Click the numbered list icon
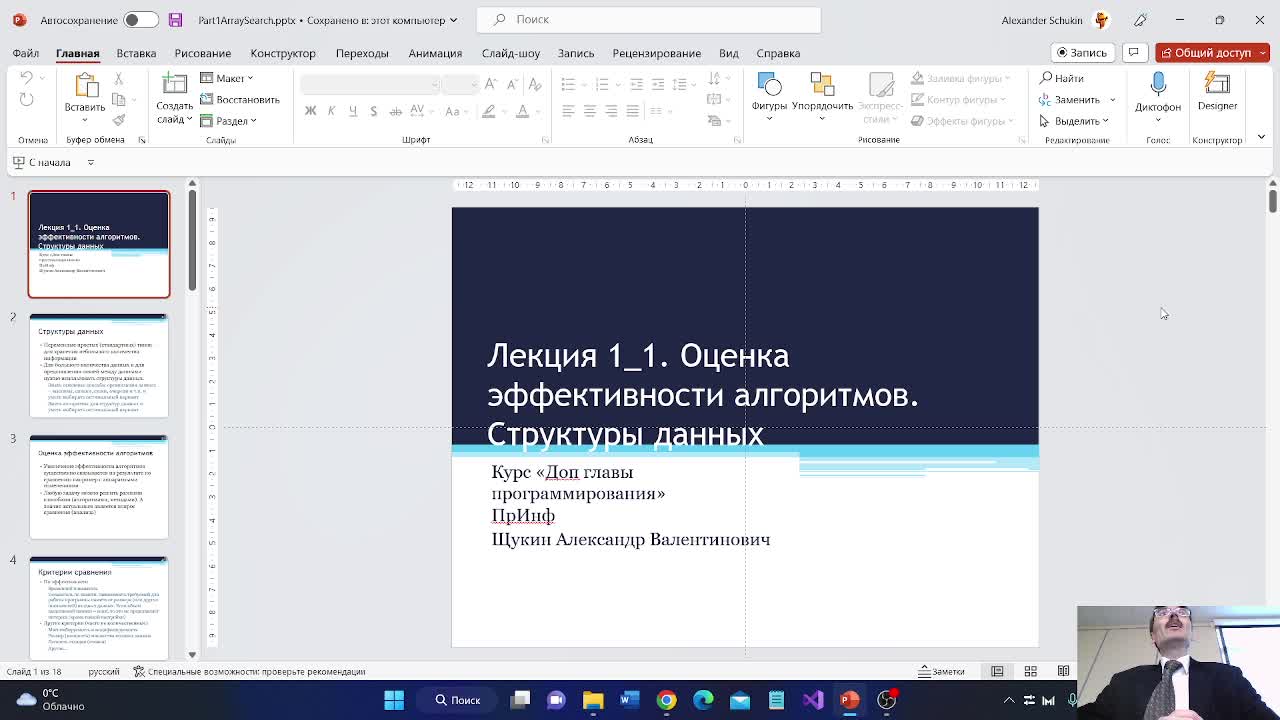This screenshot has width=1280, height=720. click(x=601, y=84)
